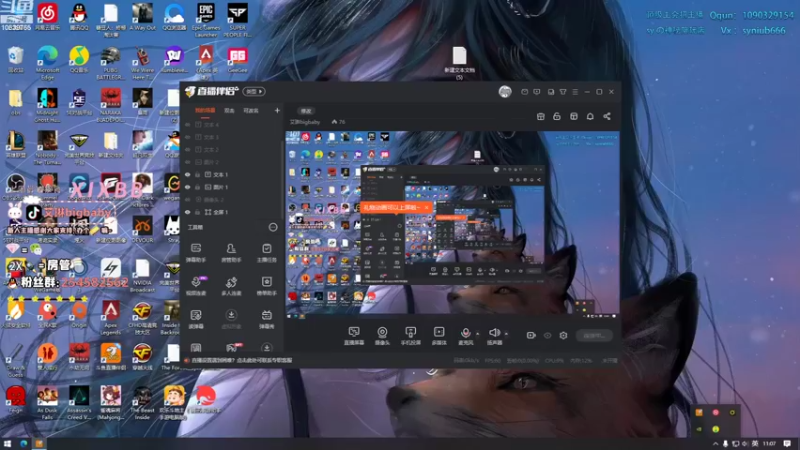Expand speaker device arrow

point(506,334)
